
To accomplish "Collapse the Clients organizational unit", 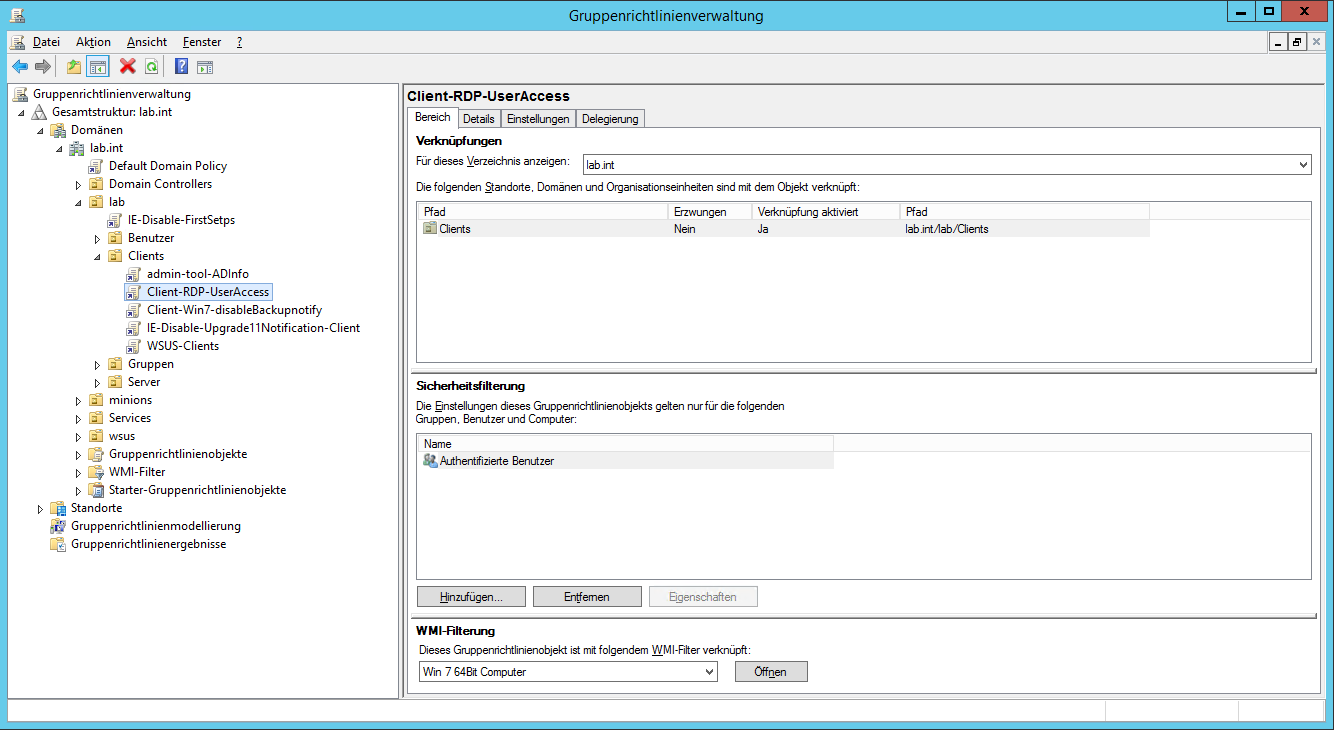I will coord(98,256).
